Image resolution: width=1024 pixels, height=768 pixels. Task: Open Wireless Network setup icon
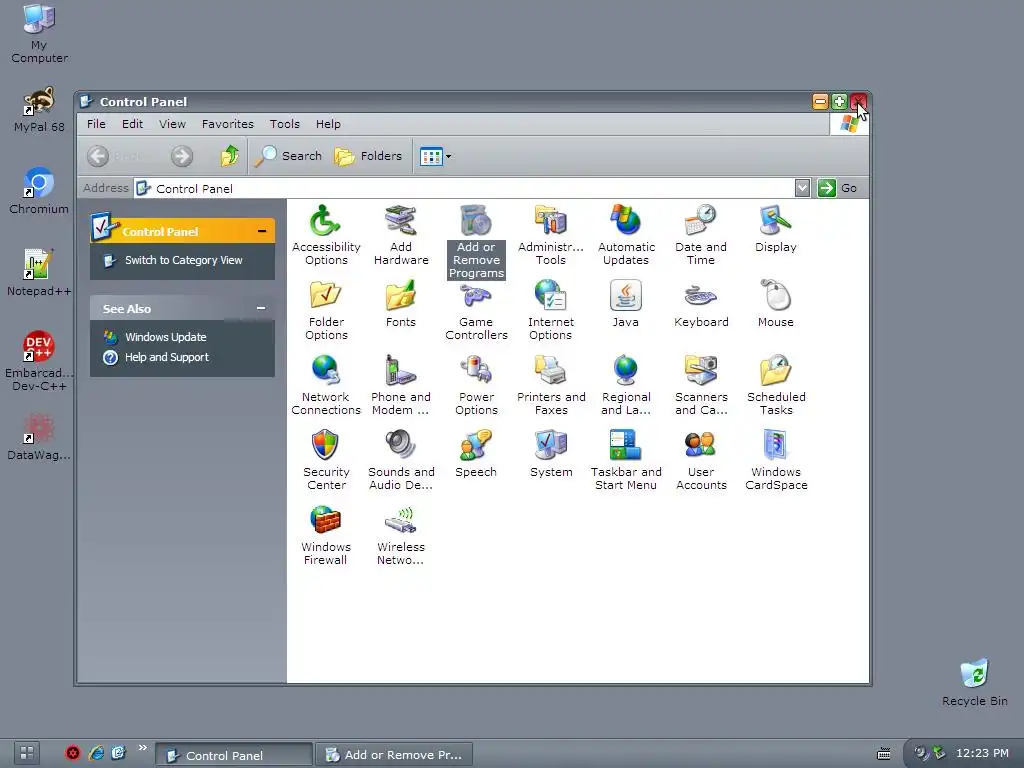(400, 535)
